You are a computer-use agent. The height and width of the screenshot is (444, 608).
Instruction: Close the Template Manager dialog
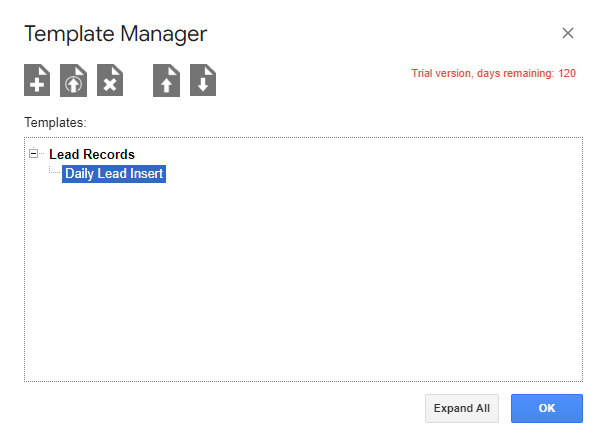point(568,33)
